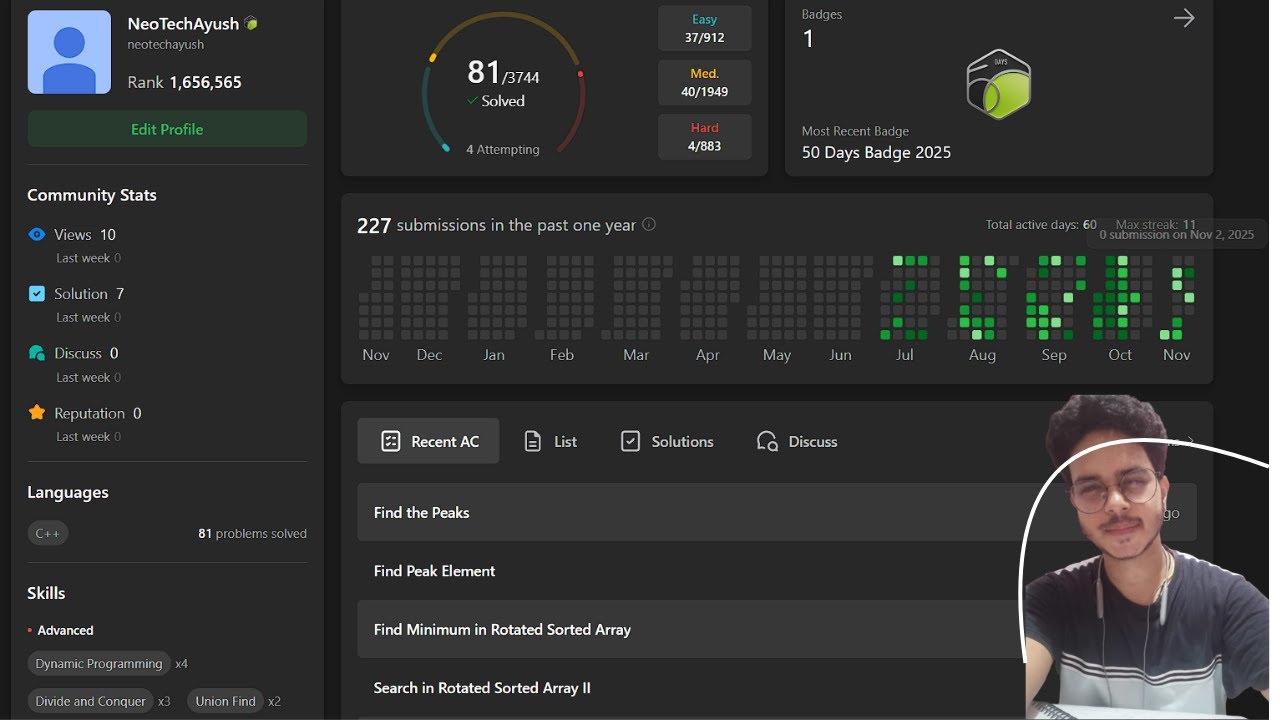
Task: Click Last week under Reputation
Action: [x=88, y=436]
